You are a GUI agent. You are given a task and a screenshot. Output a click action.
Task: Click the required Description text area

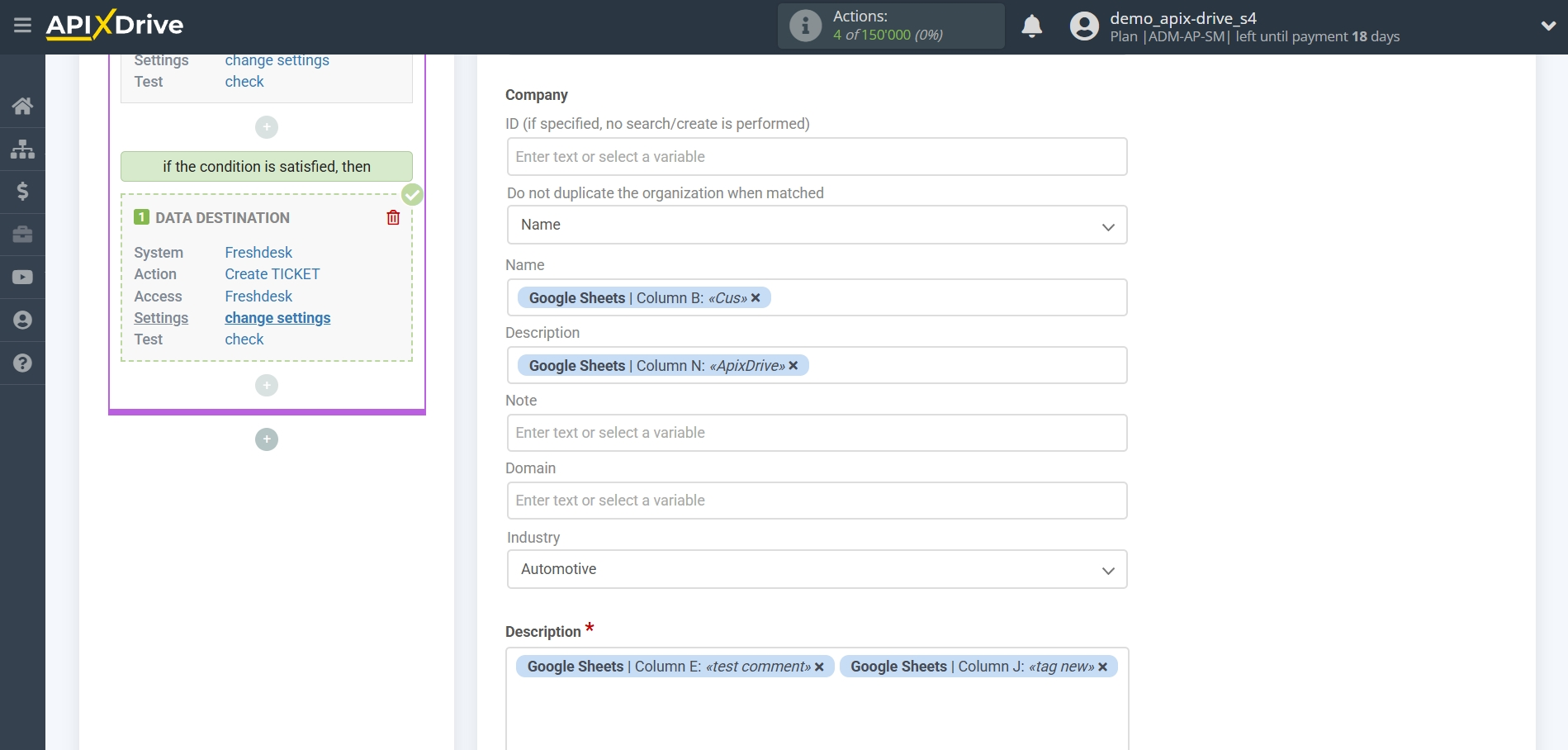click(x=817, y=699)
